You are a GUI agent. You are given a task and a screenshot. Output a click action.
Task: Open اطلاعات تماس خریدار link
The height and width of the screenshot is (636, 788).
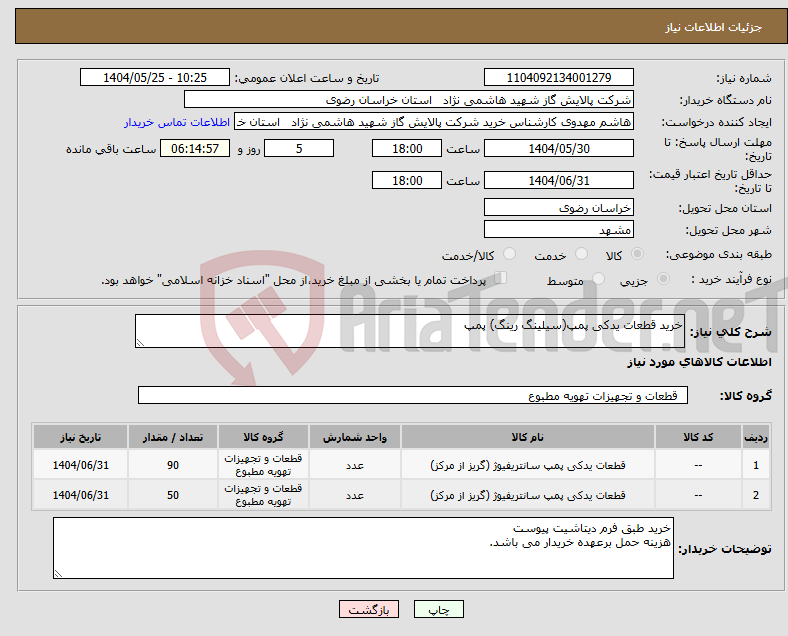click(177, 122)
